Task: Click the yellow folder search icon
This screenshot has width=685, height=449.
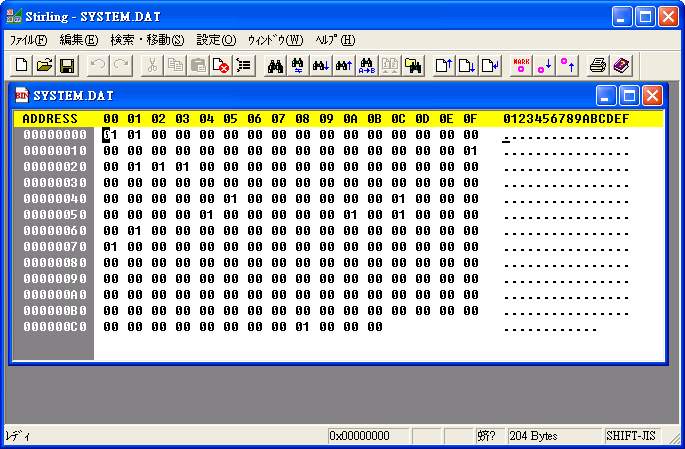Action: coord(412,66)
